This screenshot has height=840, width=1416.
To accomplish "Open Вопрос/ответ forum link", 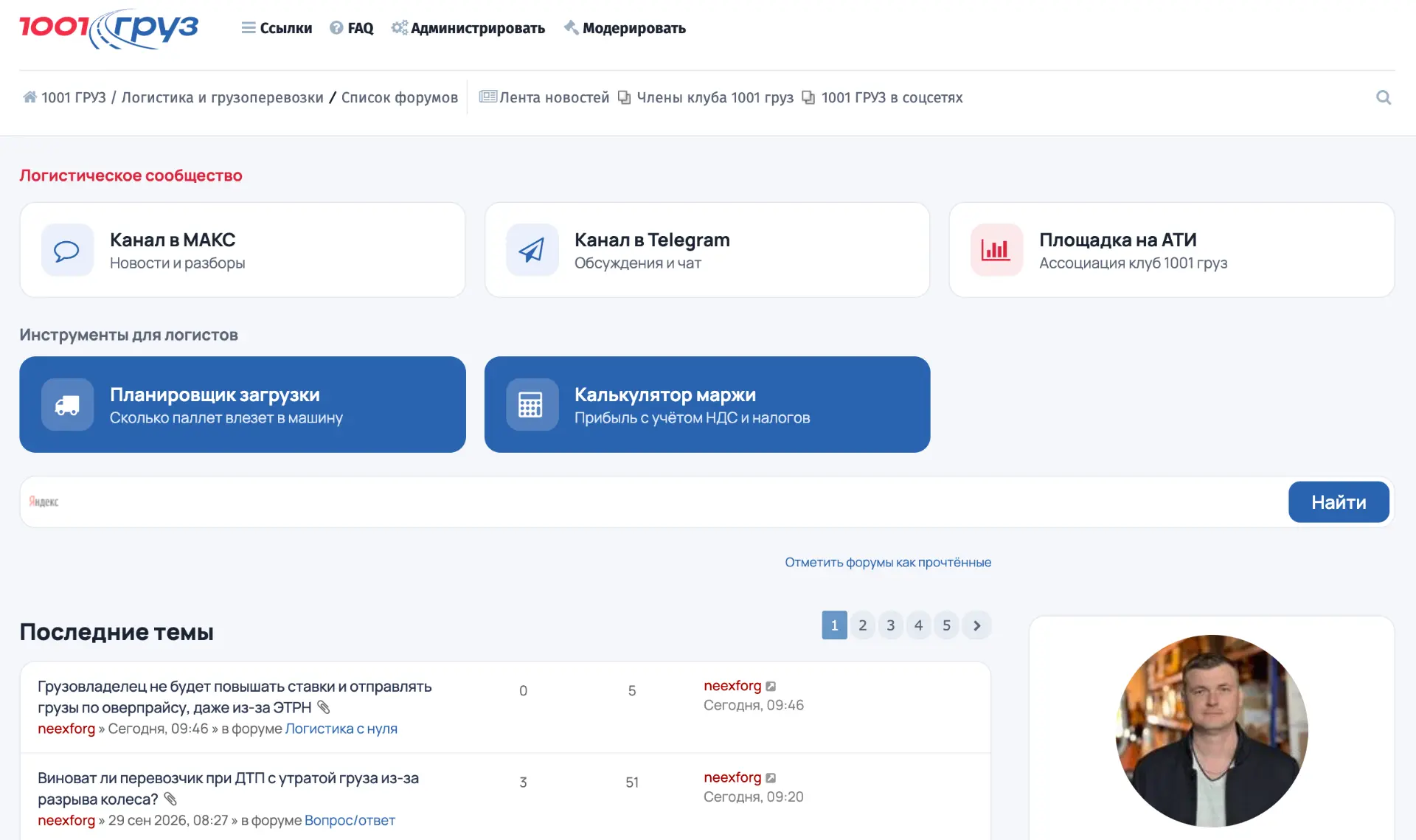I will tap(350, 820).
